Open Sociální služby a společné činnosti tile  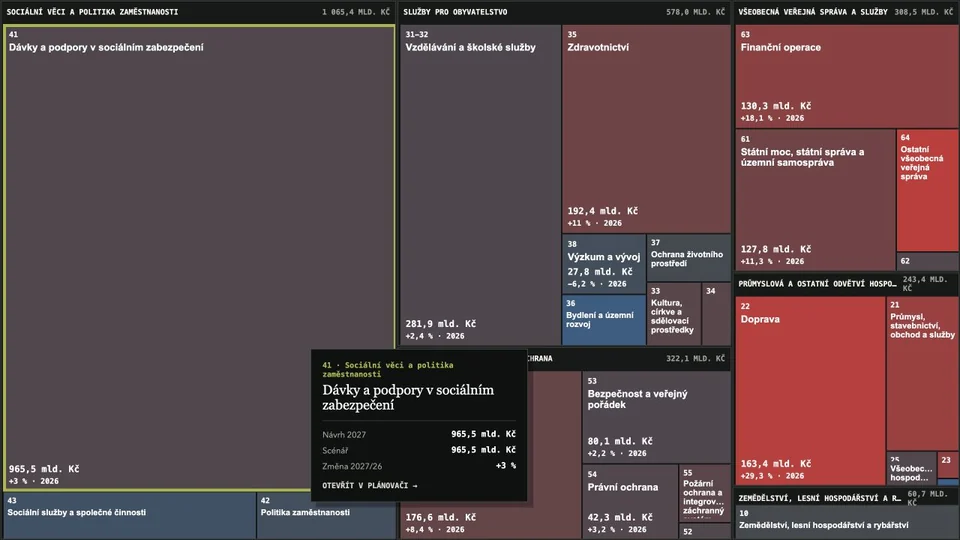(x=129, y=516)
